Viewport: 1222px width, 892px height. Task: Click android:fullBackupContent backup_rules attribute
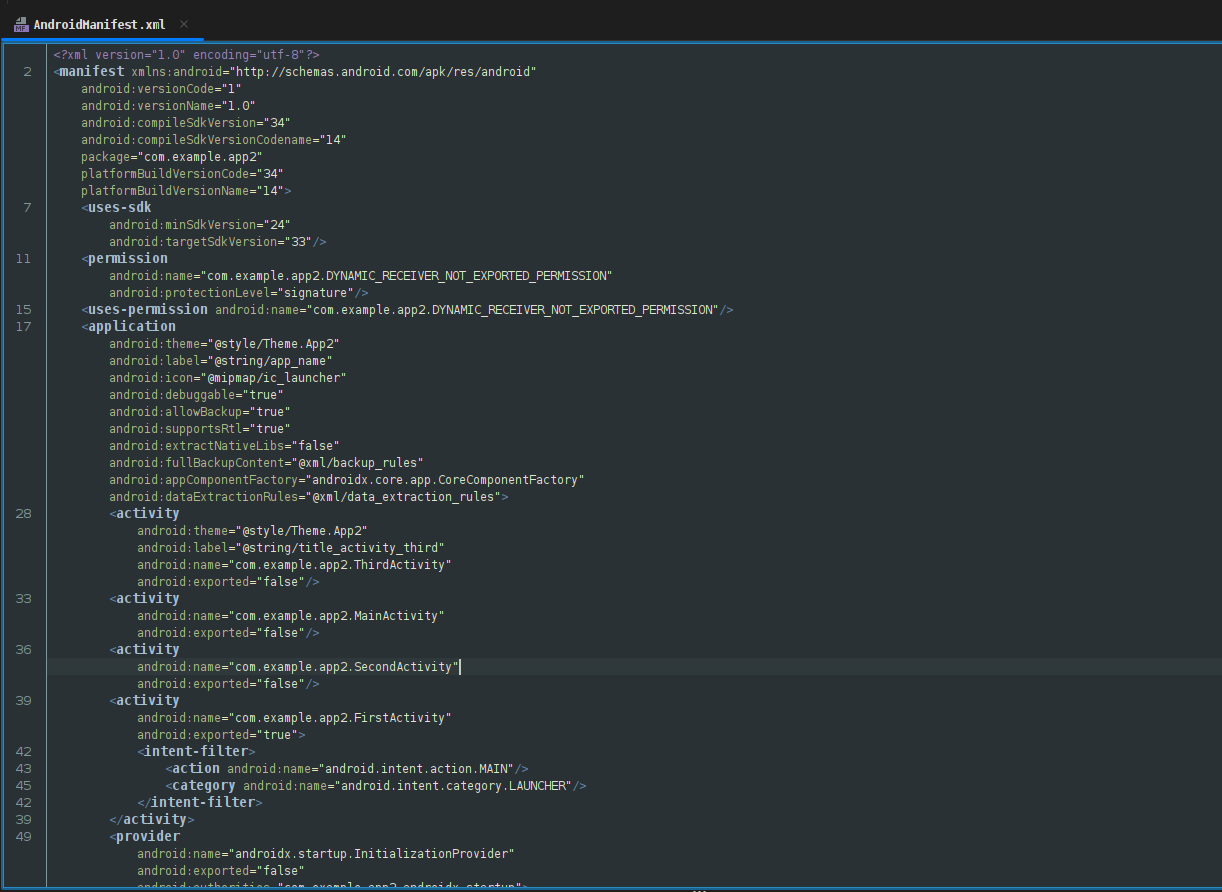coord(267,463)
